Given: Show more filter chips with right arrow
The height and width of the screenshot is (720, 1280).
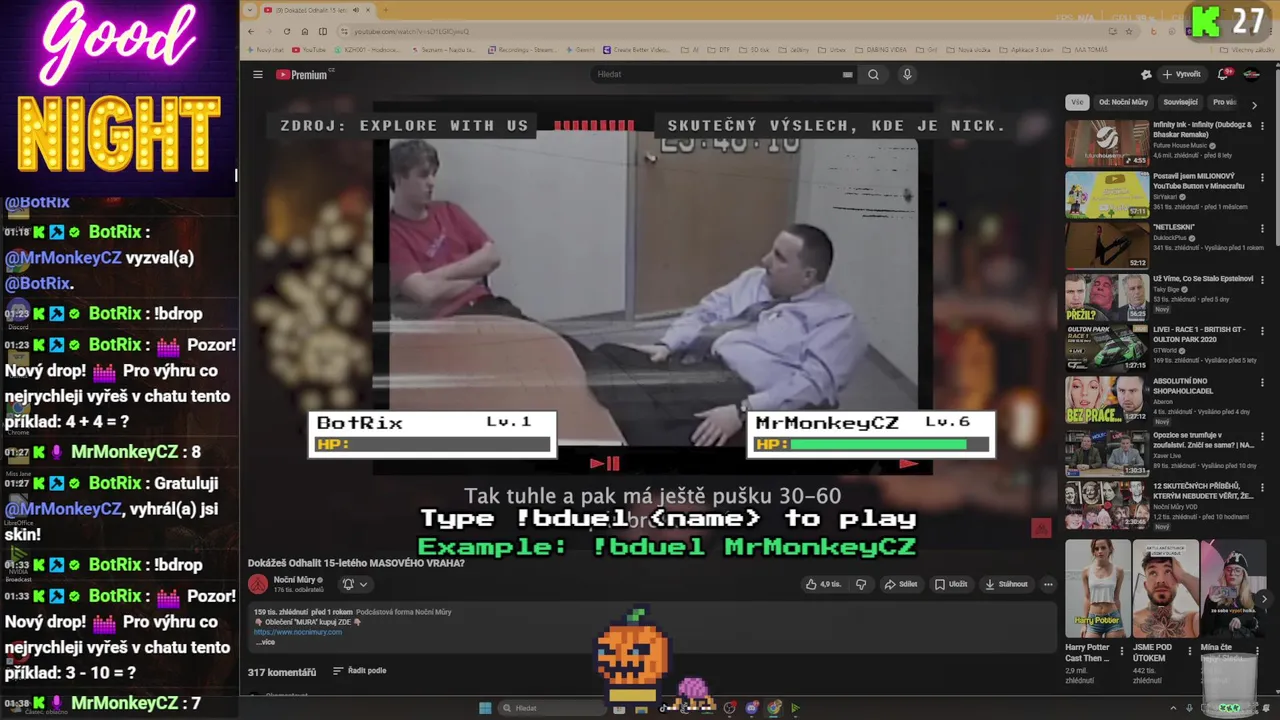Looking at the screenshot, I should point(1254,104).
